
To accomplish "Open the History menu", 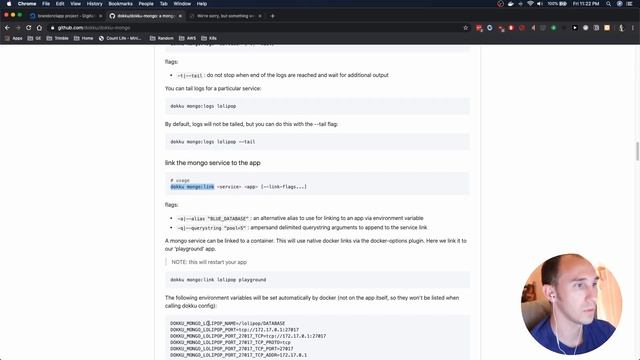I will (94, 4).
